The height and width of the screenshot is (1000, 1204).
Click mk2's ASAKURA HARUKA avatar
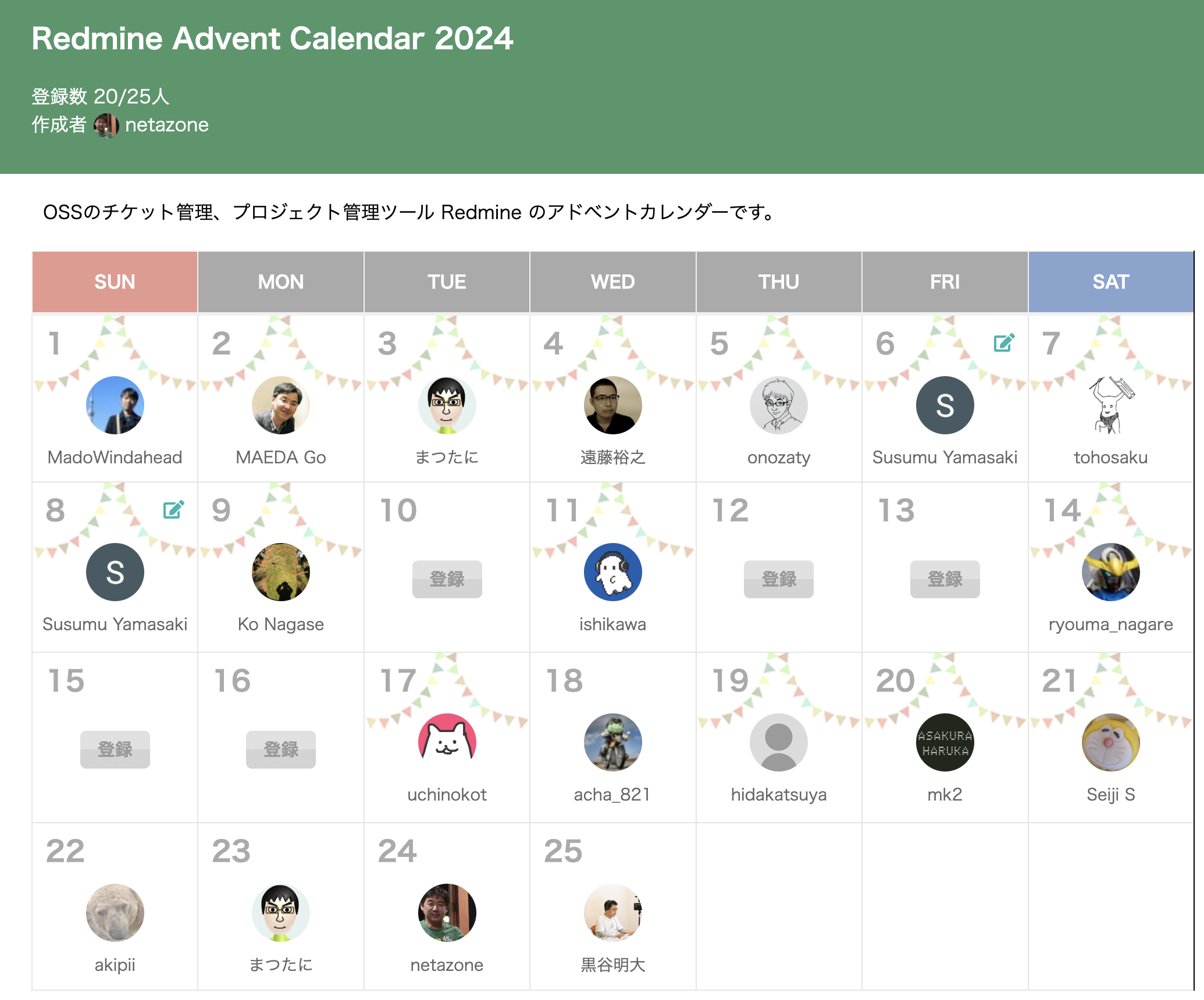(945, 742)
